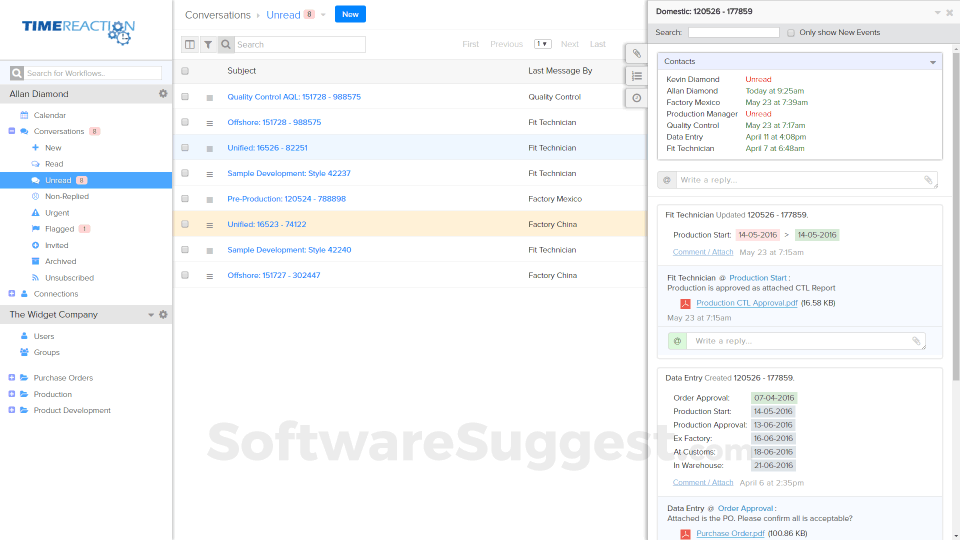Click row icon on Quality Control AQL row

209,97
